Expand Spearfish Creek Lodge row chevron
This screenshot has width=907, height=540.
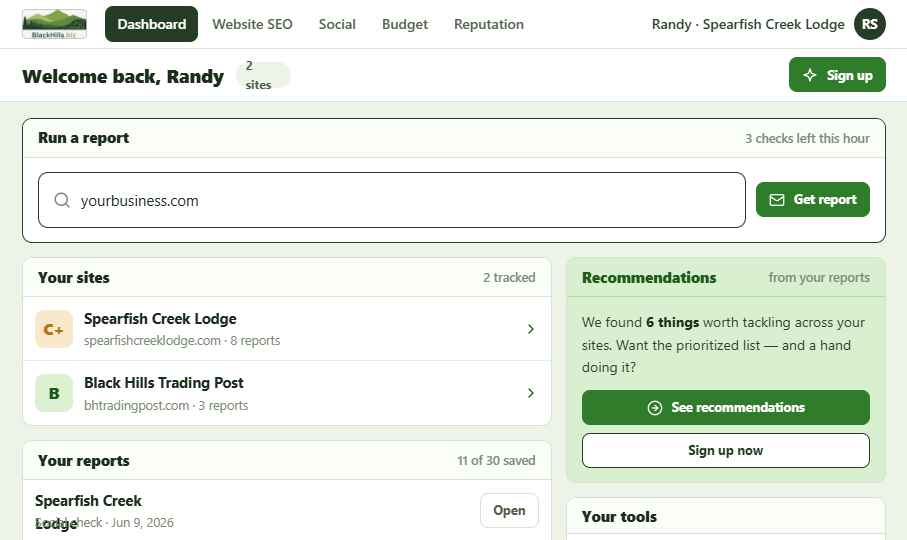530,329
